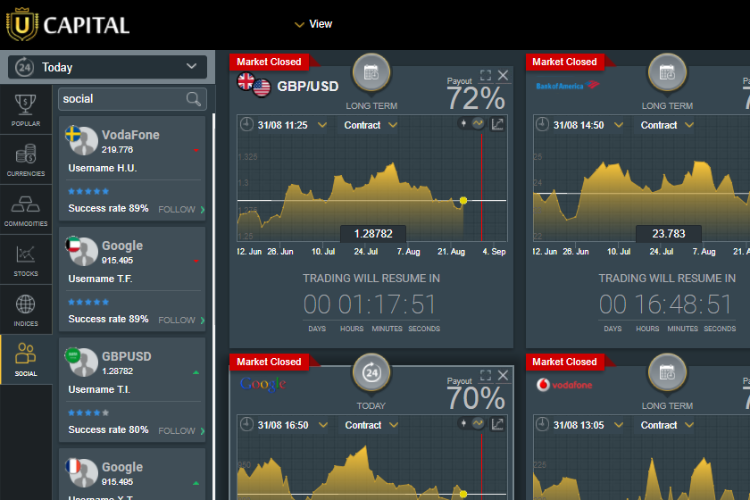Open the View menu at top
This screenshot has height=500, width=750.
click(313, 24)
